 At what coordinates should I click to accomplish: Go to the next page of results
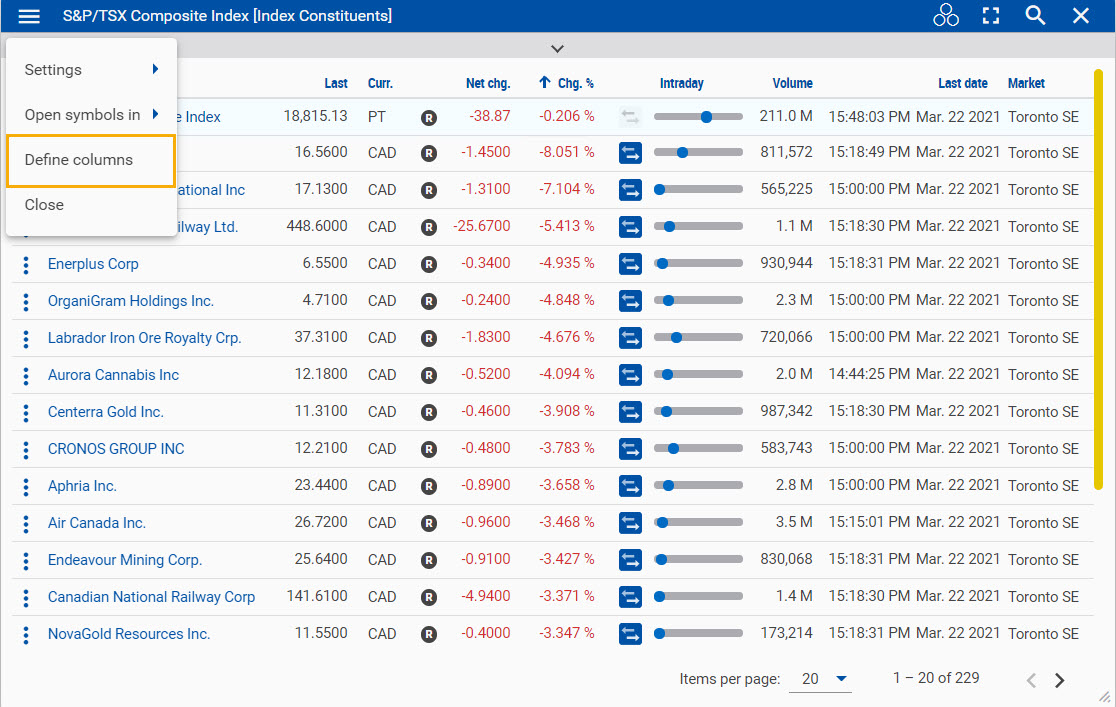(1060, 679)
